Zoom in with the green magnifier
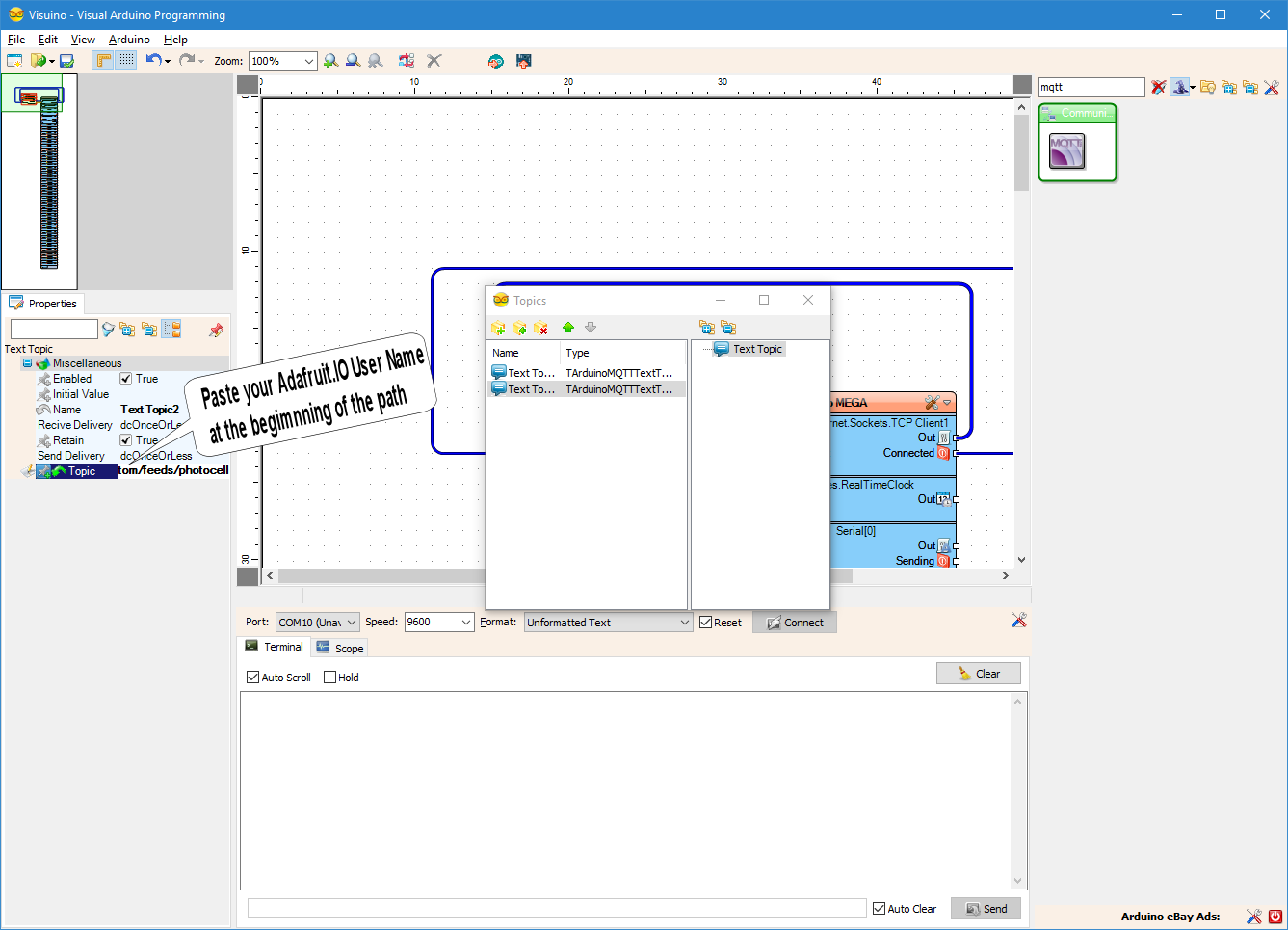Viewport: 1288px width, 930px height. click(x=331, y=61)
